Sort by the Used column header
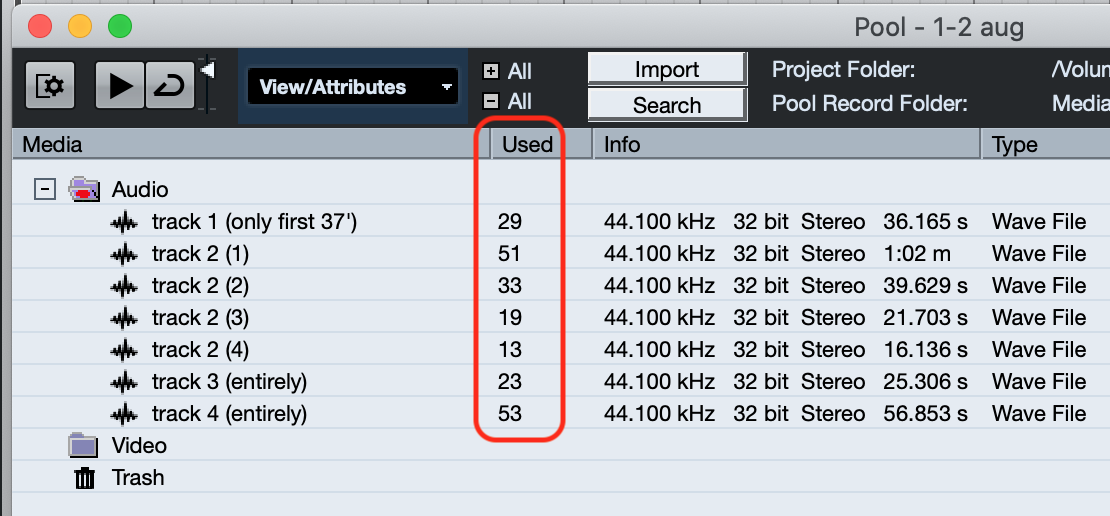1110x516 pixels. click(x=527, y=145)
